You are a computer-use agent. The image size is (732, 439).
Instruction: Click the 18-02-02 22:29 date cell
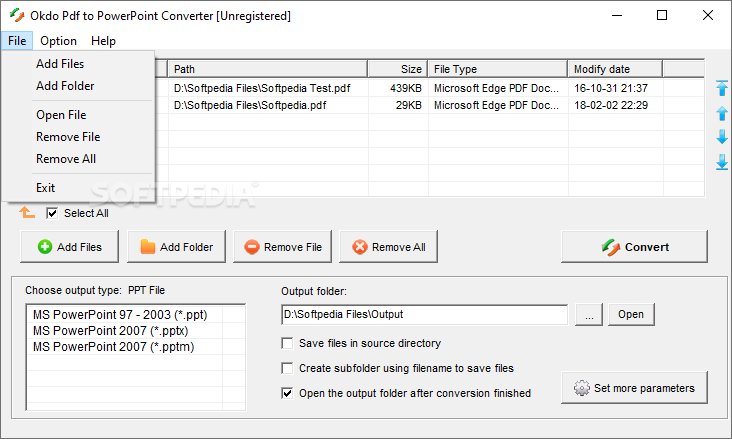tap(611, 105)
